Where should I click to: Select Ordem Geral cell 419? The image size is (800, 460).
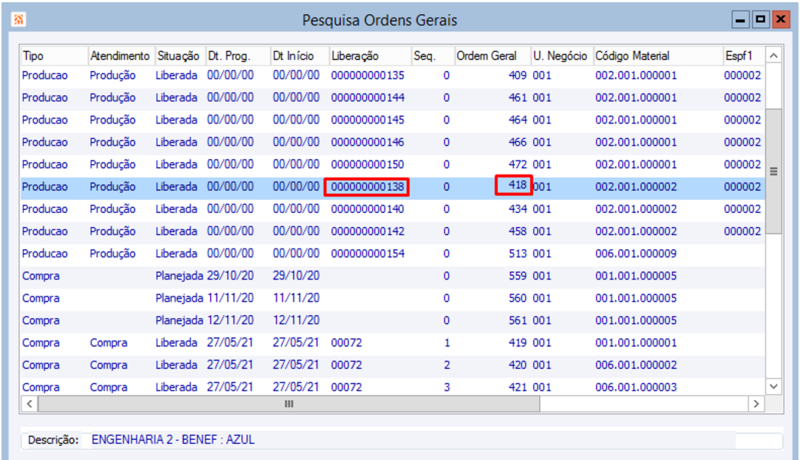517,343
